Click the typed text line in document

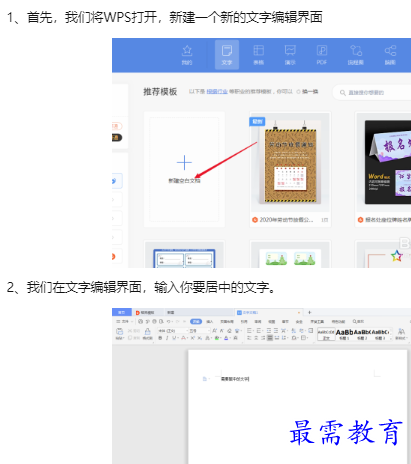(235, 379)
